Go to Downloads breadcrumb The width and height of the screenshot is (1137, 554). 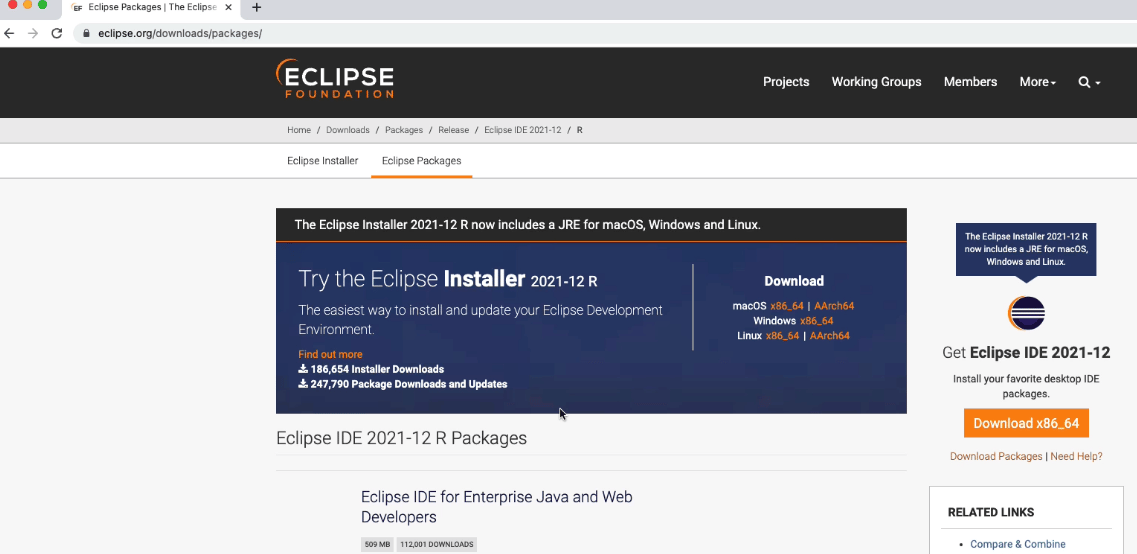click(x=347, y=131)
